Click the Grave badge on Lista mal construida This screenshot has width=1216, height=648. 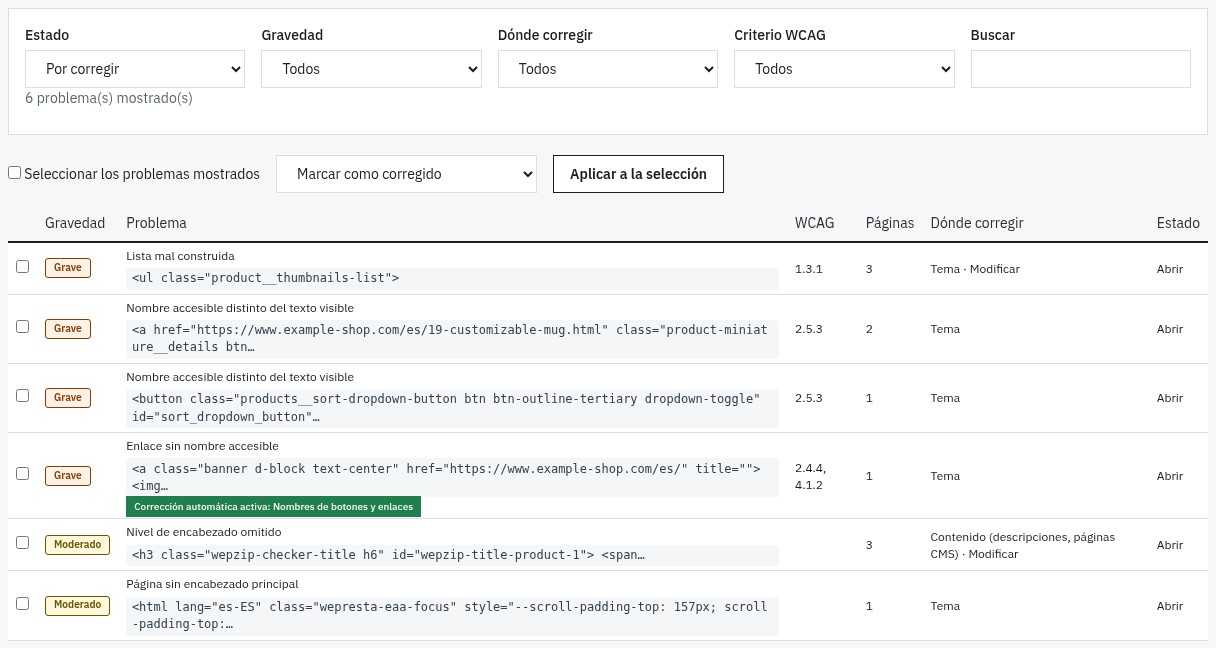(x=68, y=268)
